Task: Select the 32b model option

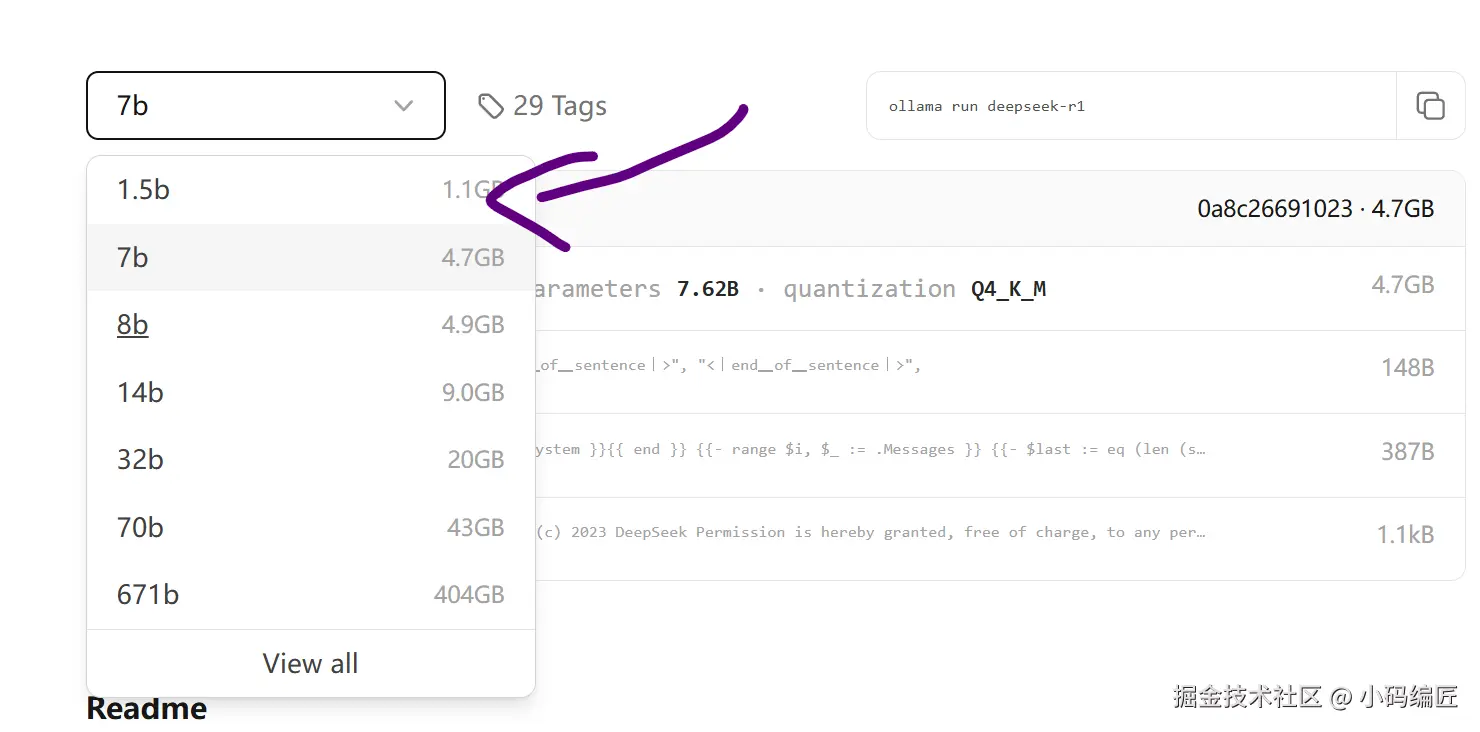Action: point(310,460)
